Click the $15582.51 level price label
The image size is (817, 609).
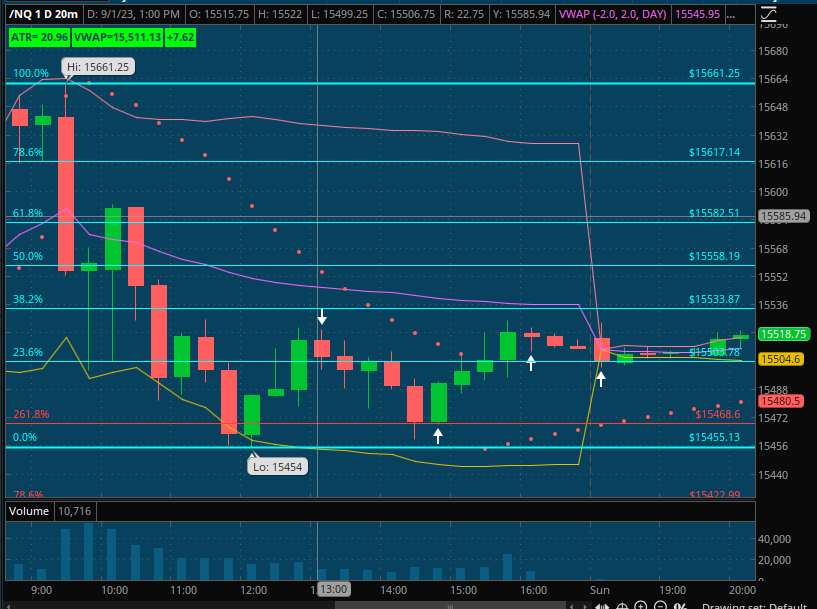(714, 213)
